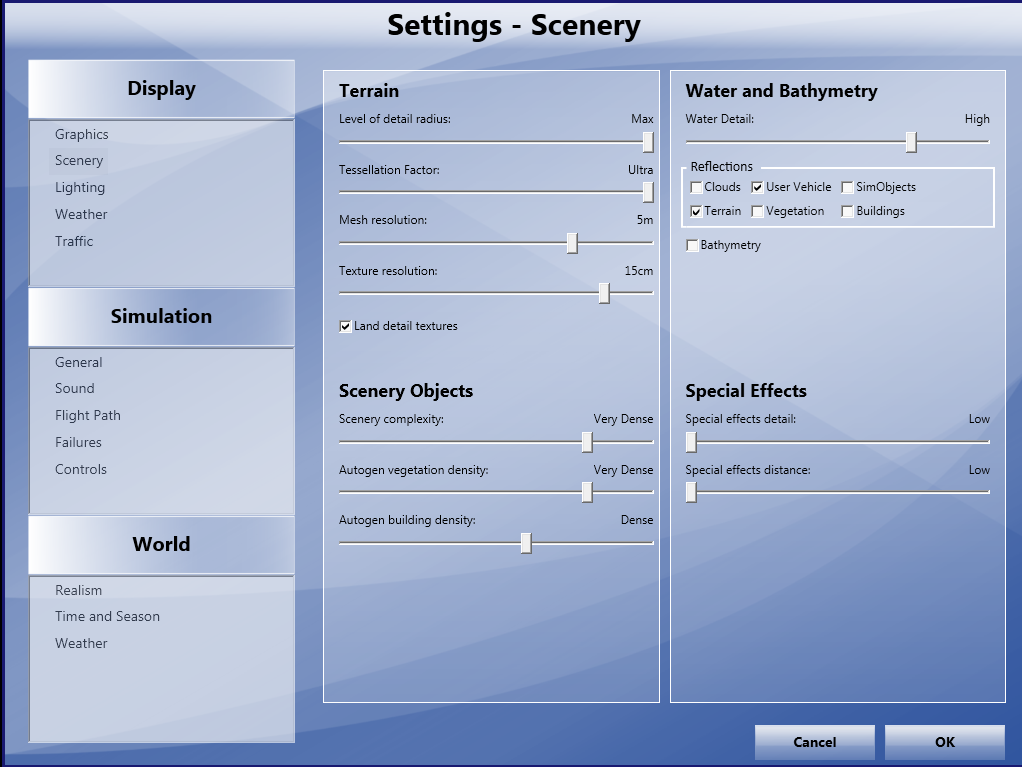Click the '15cm' texture resolution value
The image size is (1022, 767).
639,271
